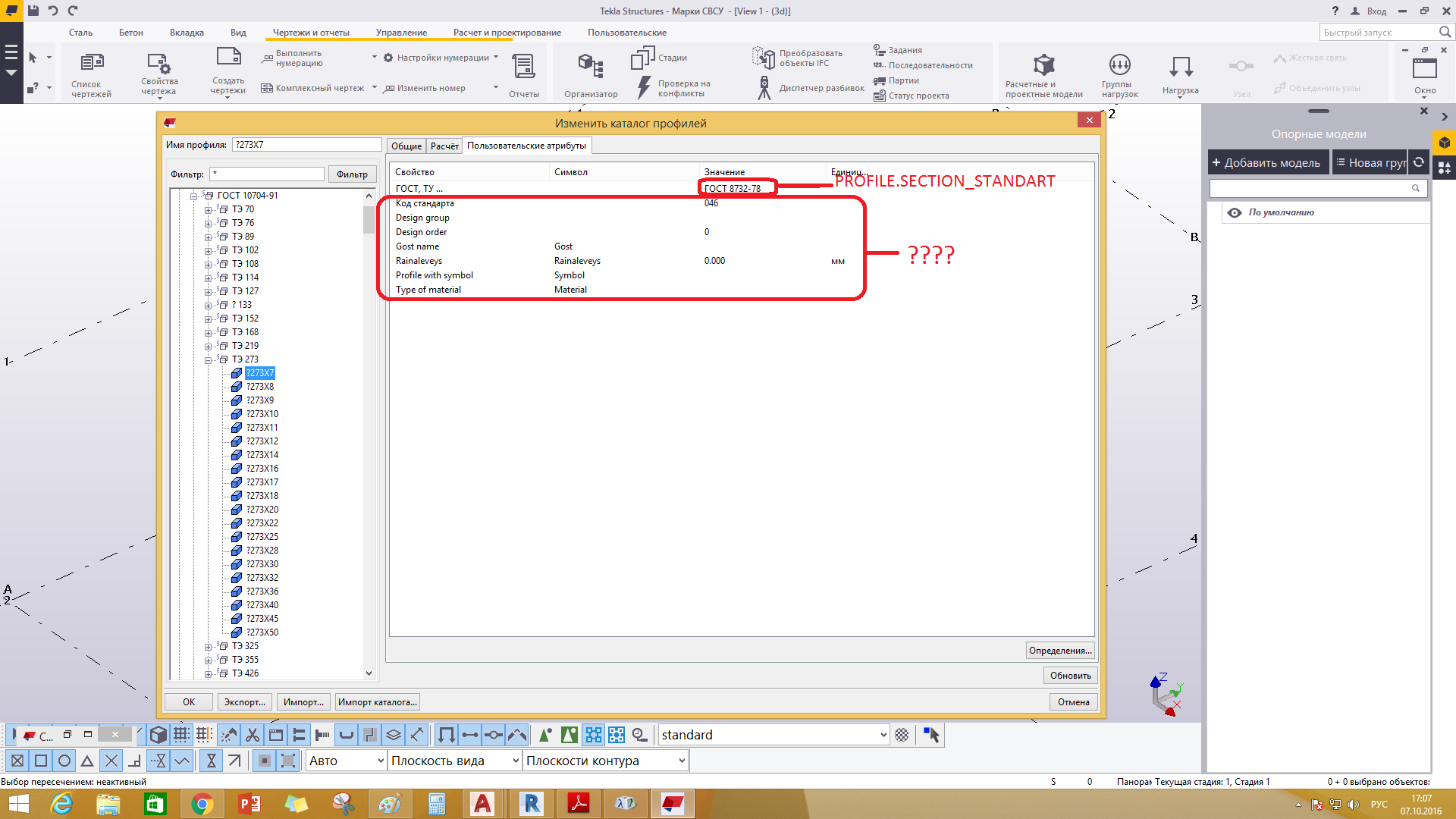Select the scissors cut tool in selection toolbar
Image resolution: width=1456 pixels, height=819 pixels.
pos(253,735)
